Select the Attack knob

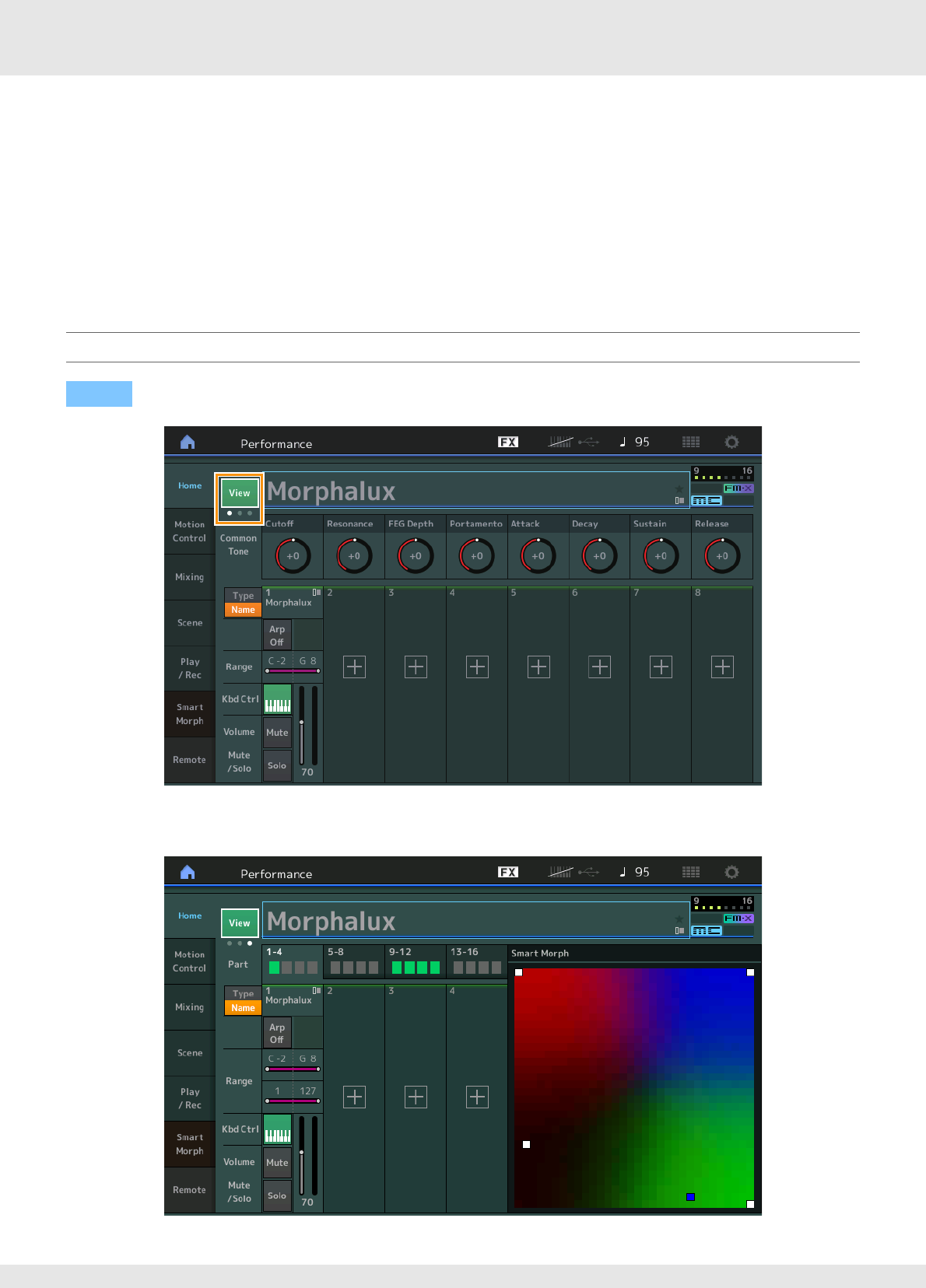tap(538, 555)
